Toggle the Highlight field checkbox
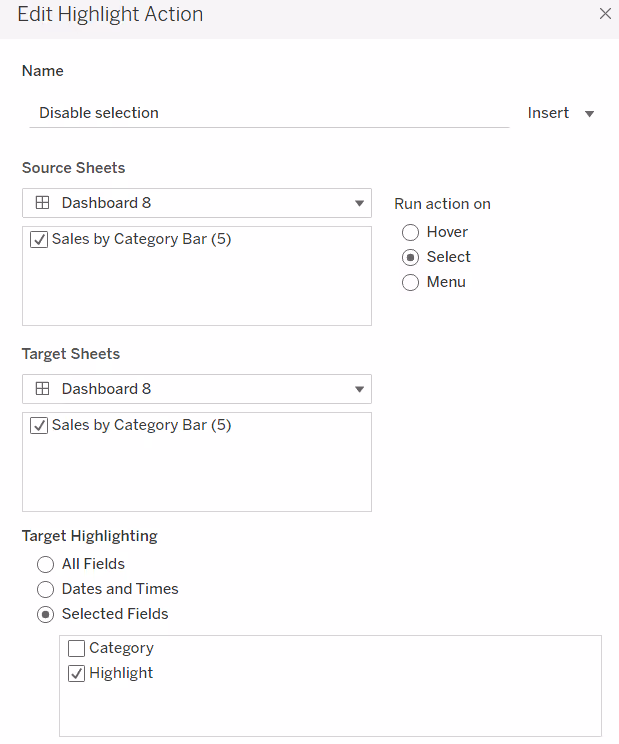The width and height of the screenshot is (619, 744). (x=77, y=673)
